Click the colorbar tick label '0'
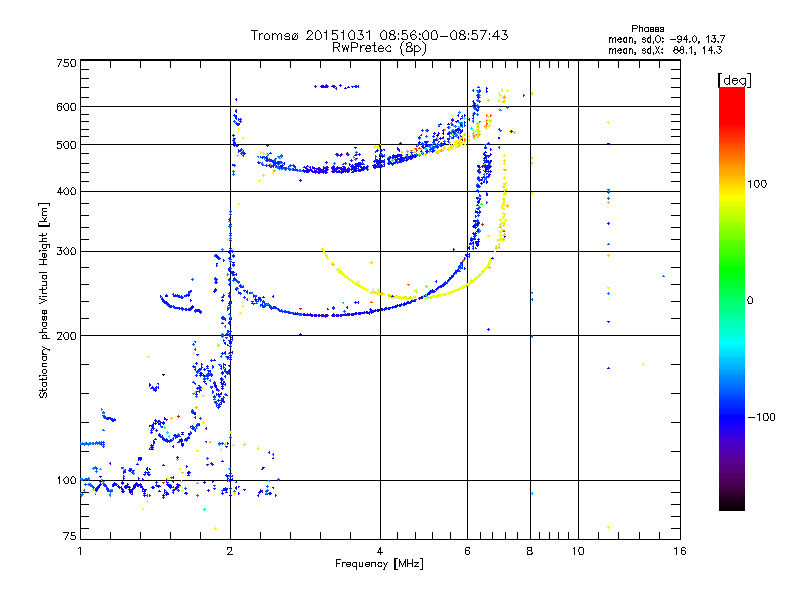This screenshot has height=600, width=800. pyautogui.click(x=750, y=301)
